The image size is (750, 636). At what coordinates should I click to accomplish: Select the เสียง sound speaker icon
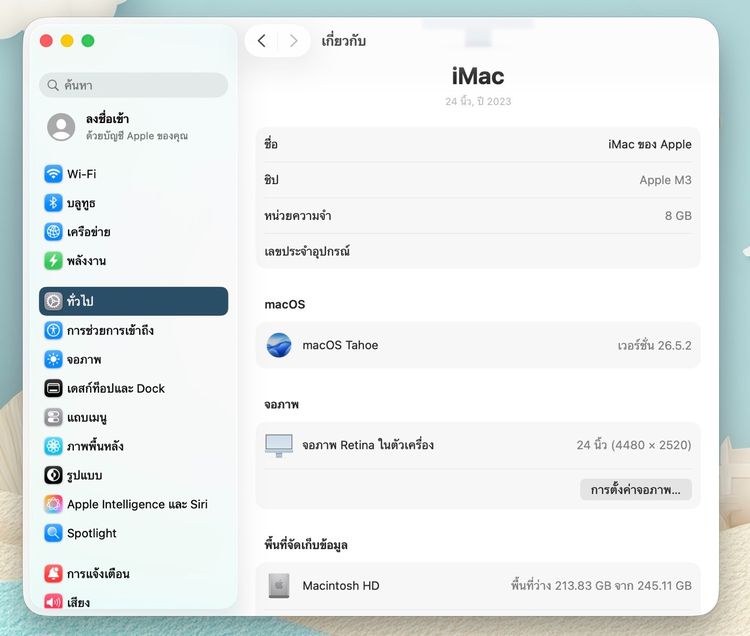[53, 602]
